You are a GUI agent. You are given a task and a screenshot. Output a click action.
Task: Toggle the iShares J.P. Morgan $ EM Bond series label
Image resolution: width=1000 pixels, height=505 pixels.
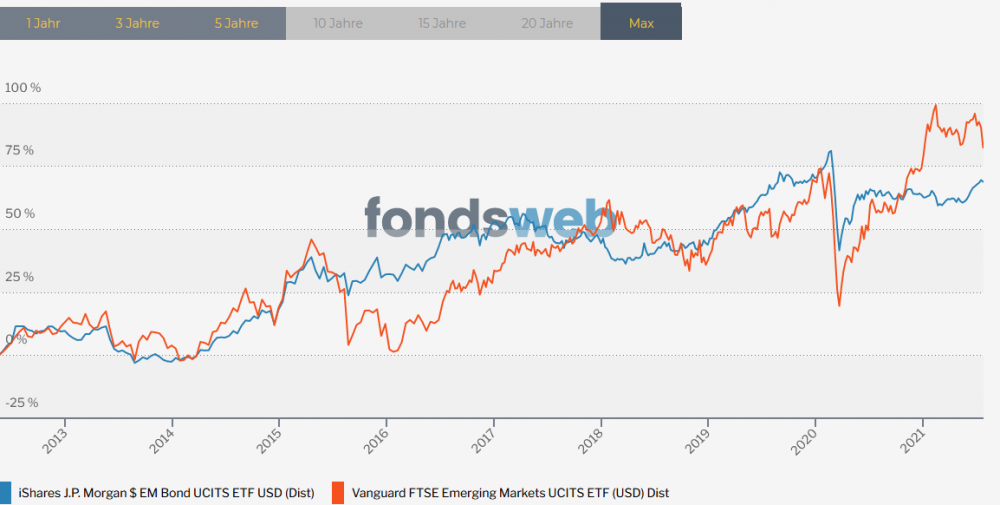pos(167,493)
